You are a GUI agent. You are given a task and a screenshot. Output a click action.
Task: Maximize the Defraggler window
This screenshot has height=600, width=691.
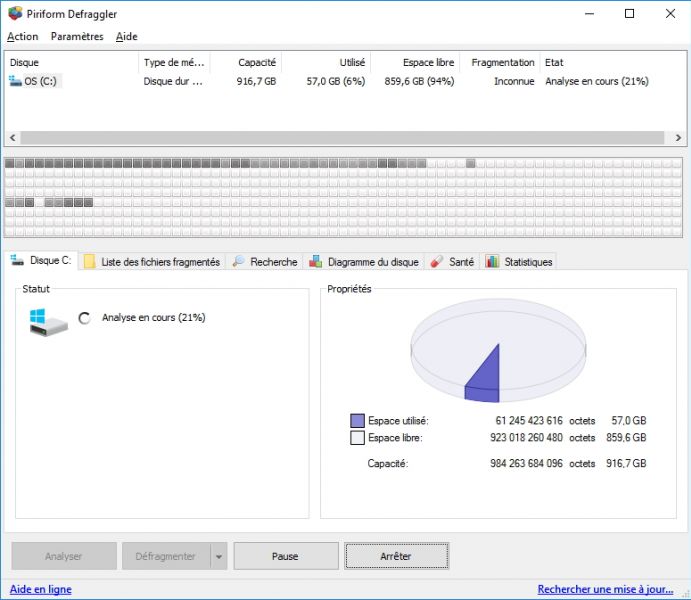tap(630, 14)
